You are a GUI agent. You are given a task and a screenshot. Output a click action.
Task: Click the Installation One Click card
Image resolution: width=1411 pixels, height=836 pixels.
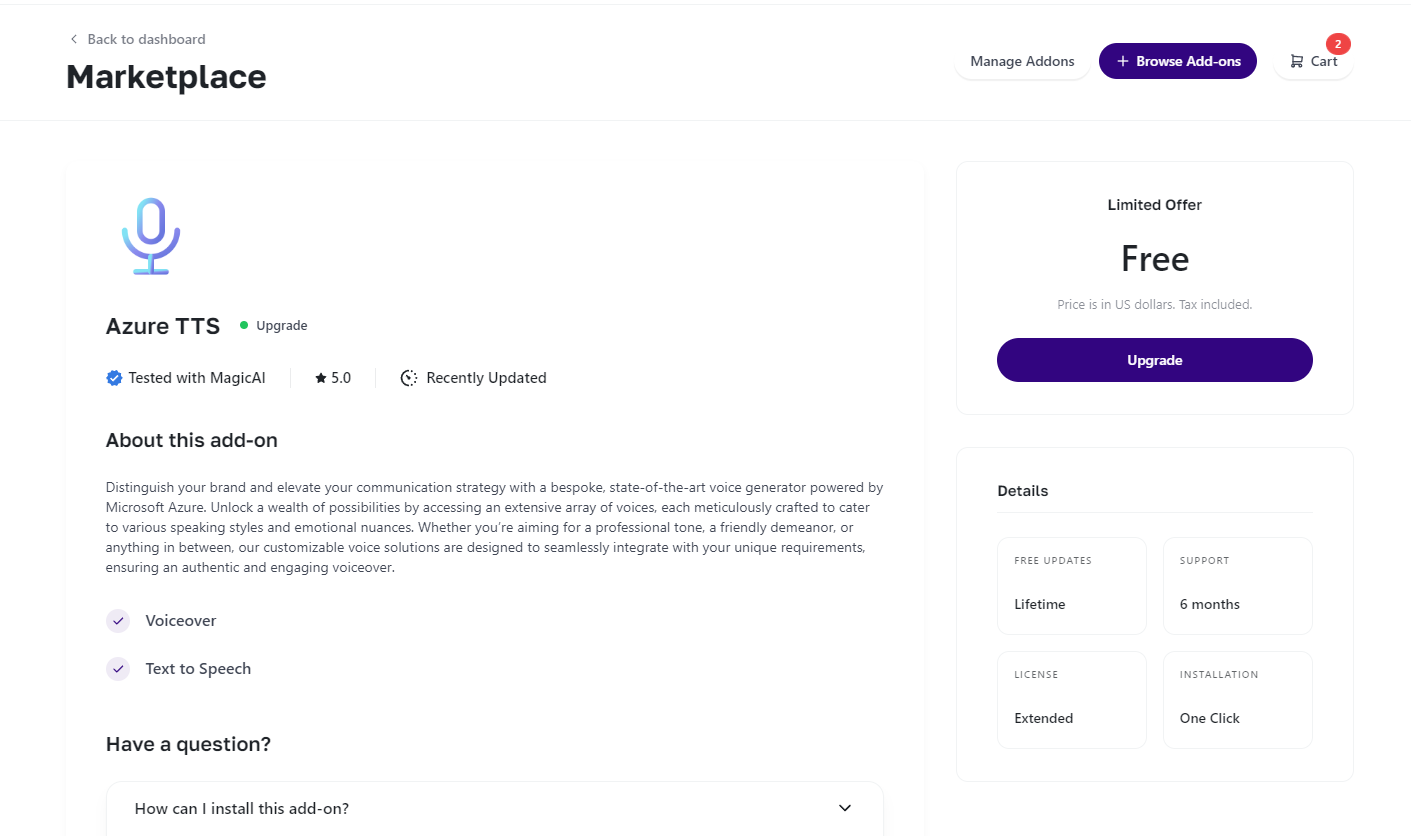pos(1237,700)
